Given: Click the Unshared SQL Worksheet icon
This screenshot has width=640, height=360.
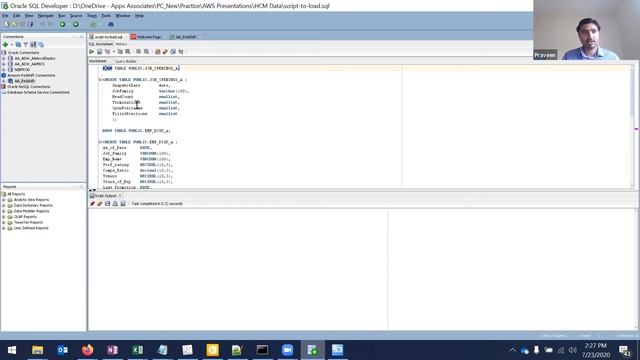Looking at the screenshot, I should 158,52.
